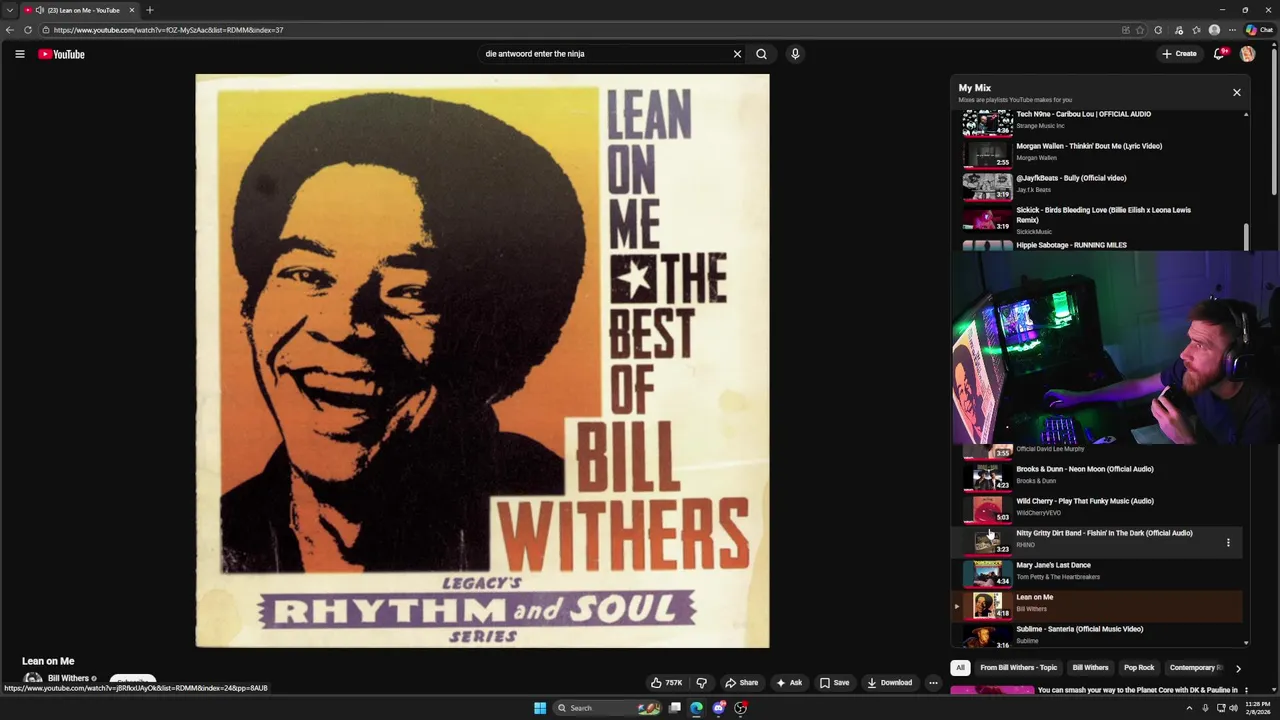Viewport: 1280px width, 720px height.
Task: Open Discord from the taskbar
Action: point(719,708)
